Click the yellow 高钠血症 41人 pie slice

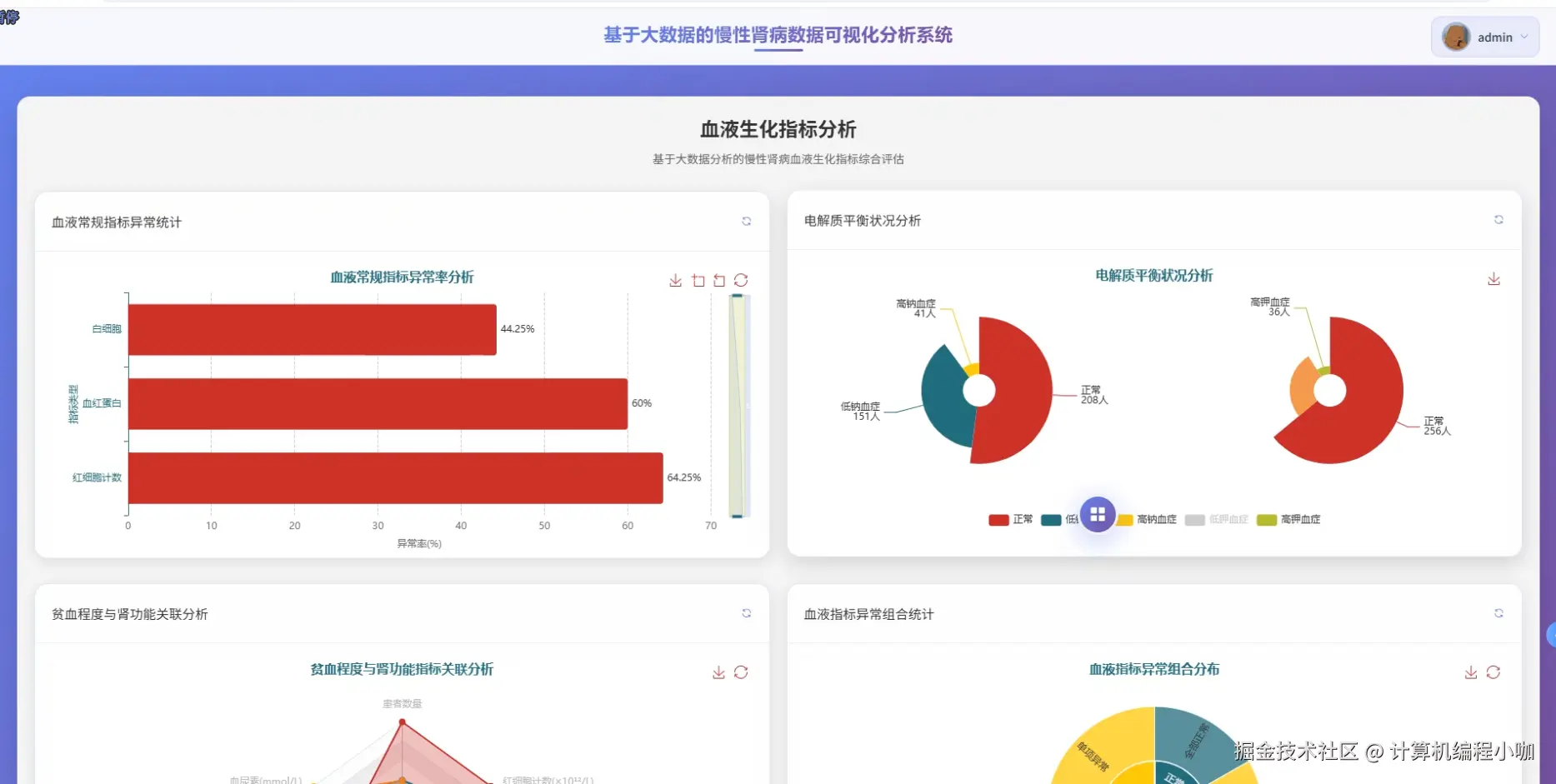point(971,369)
